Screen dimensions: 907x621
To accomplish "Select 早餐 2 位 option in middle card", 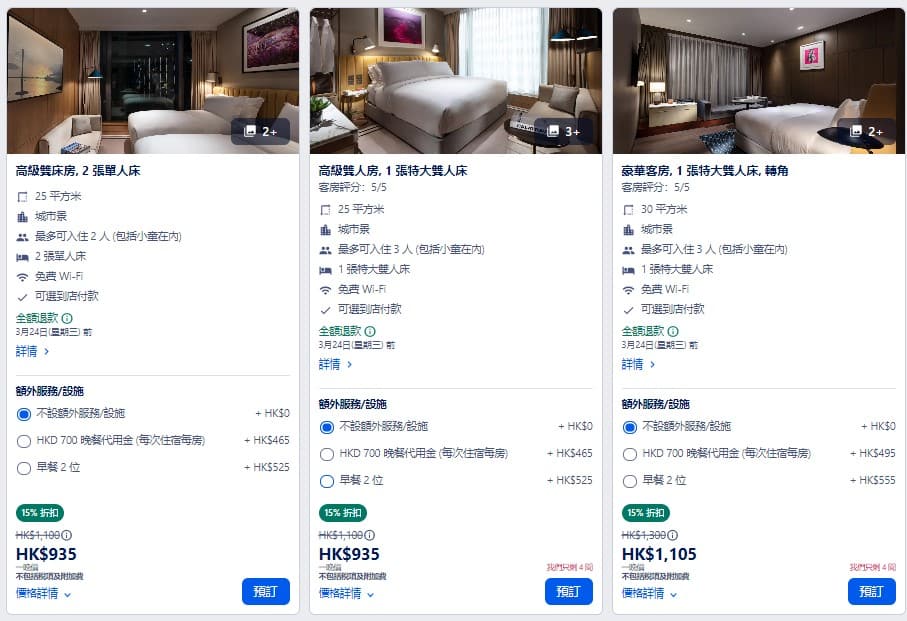I will click(x=327, y=481).
